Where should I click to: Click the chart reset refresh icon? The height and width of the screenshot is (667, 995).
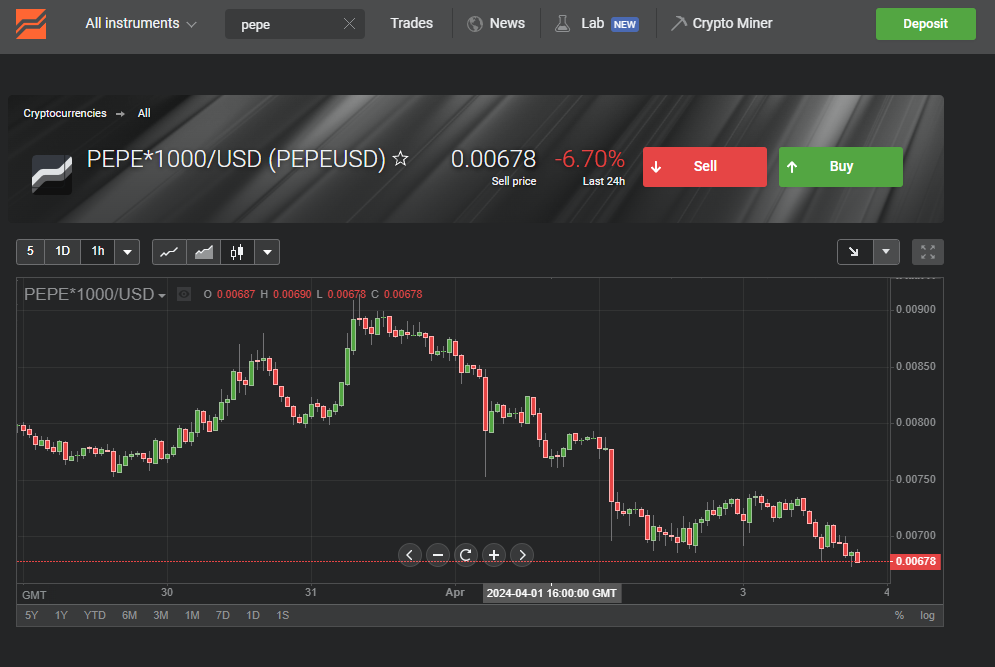pyautogui.click(x=465, y=555)
